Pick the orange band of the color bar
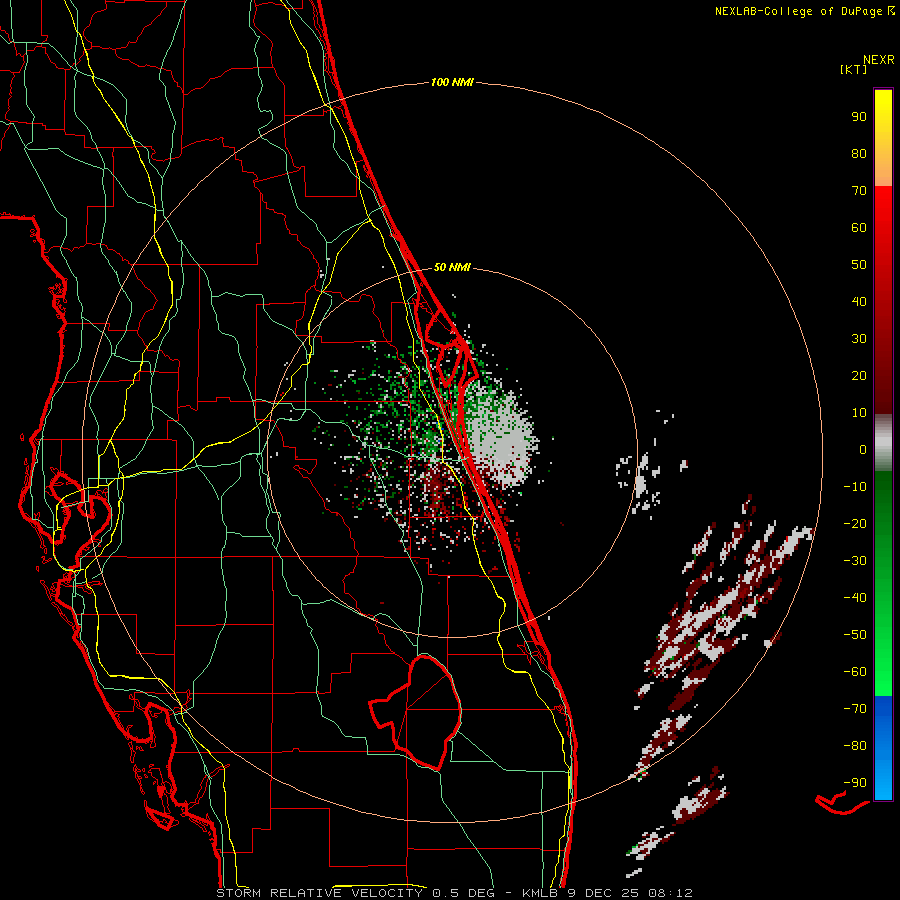 point(883,168)
